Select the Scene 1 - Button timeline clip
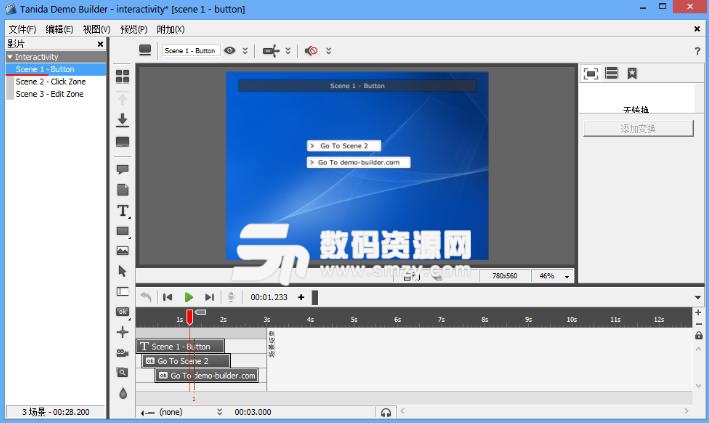The height and width of the screenshot is (423, 709). 180,347
